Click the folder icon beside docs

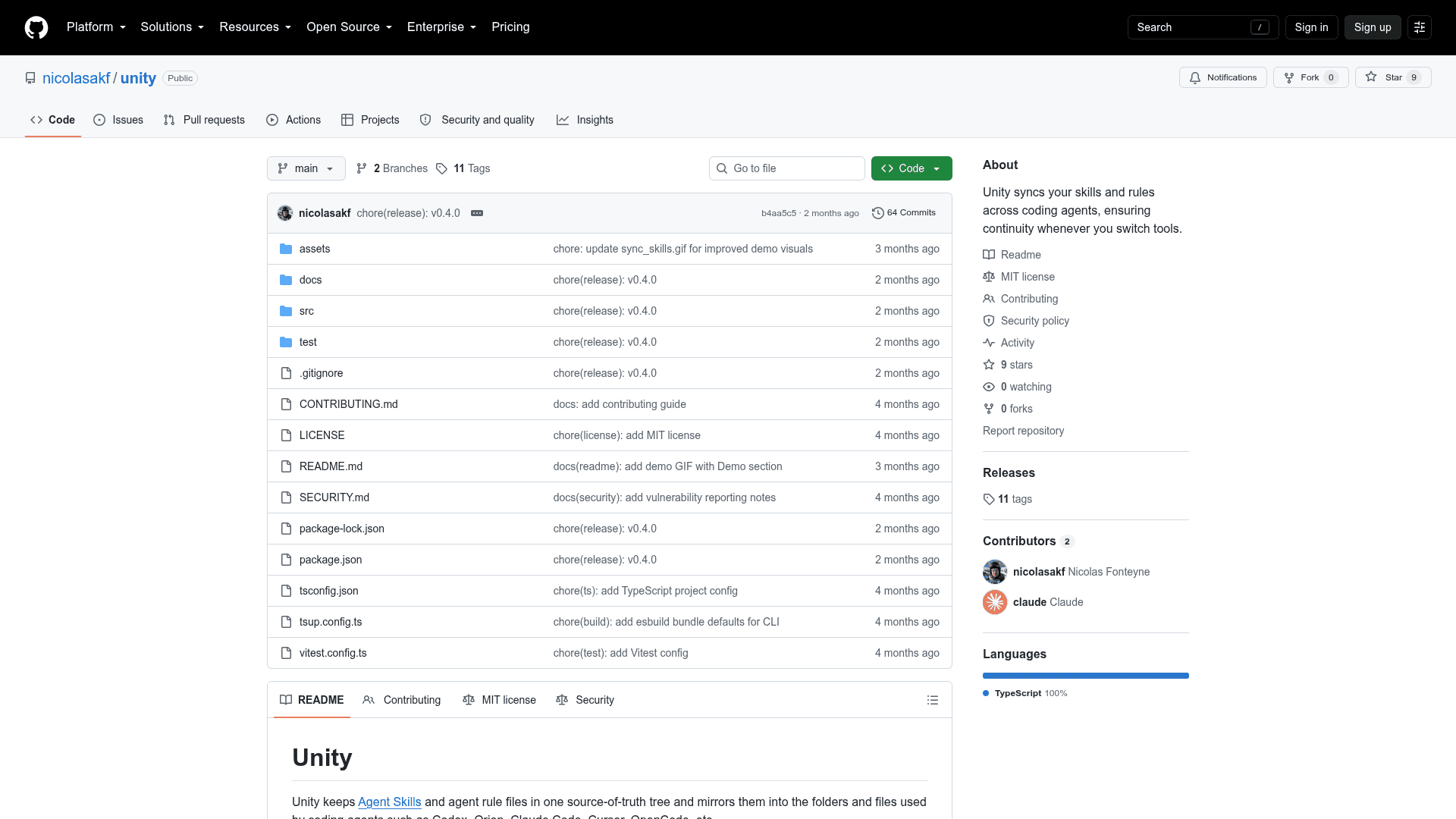[286, 280]
